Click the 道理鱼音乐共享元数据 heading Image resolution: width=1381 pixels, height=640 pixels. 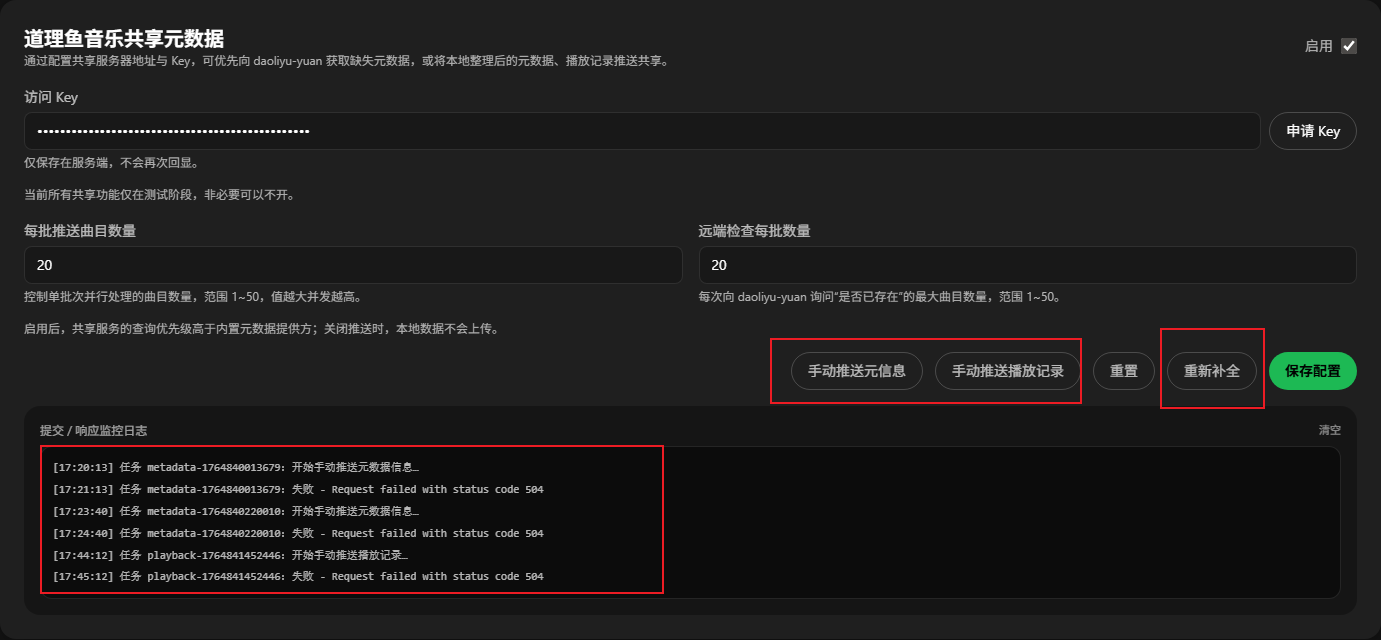[x=124, y=38]
